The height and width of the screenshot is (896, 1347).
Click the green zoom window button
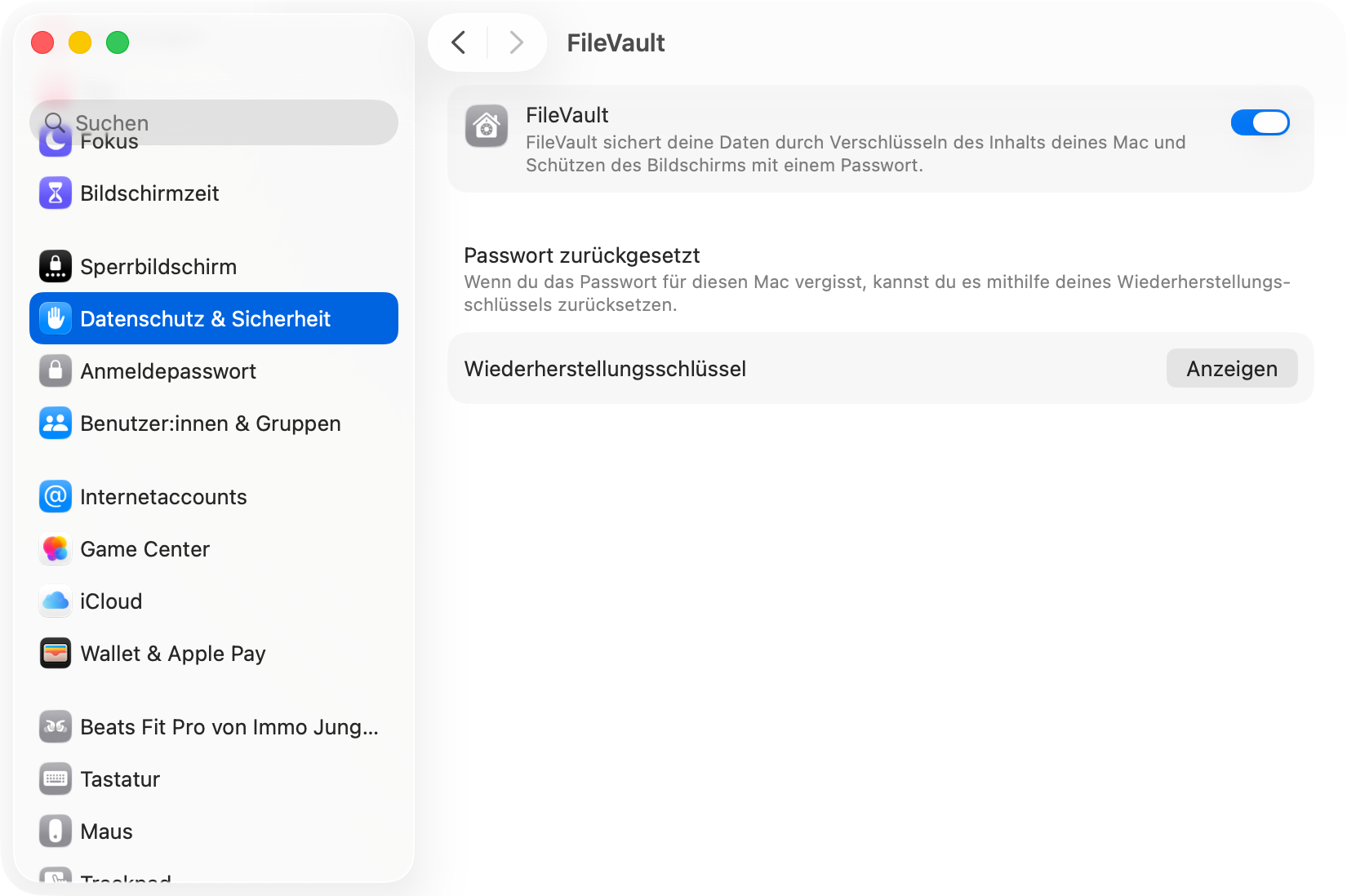118,42
